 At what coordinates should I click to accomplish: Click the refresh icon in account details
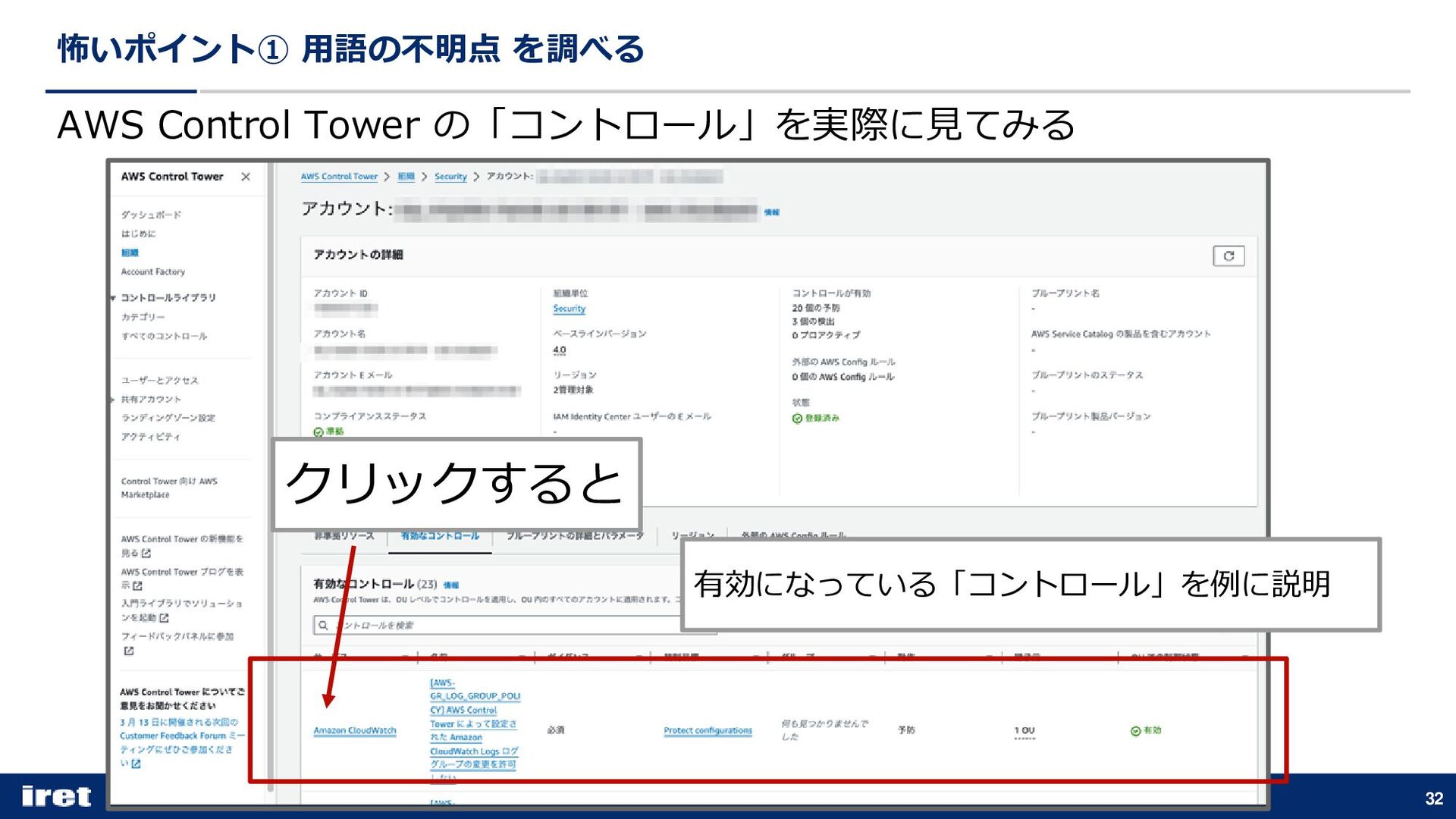click(1228, 256)
